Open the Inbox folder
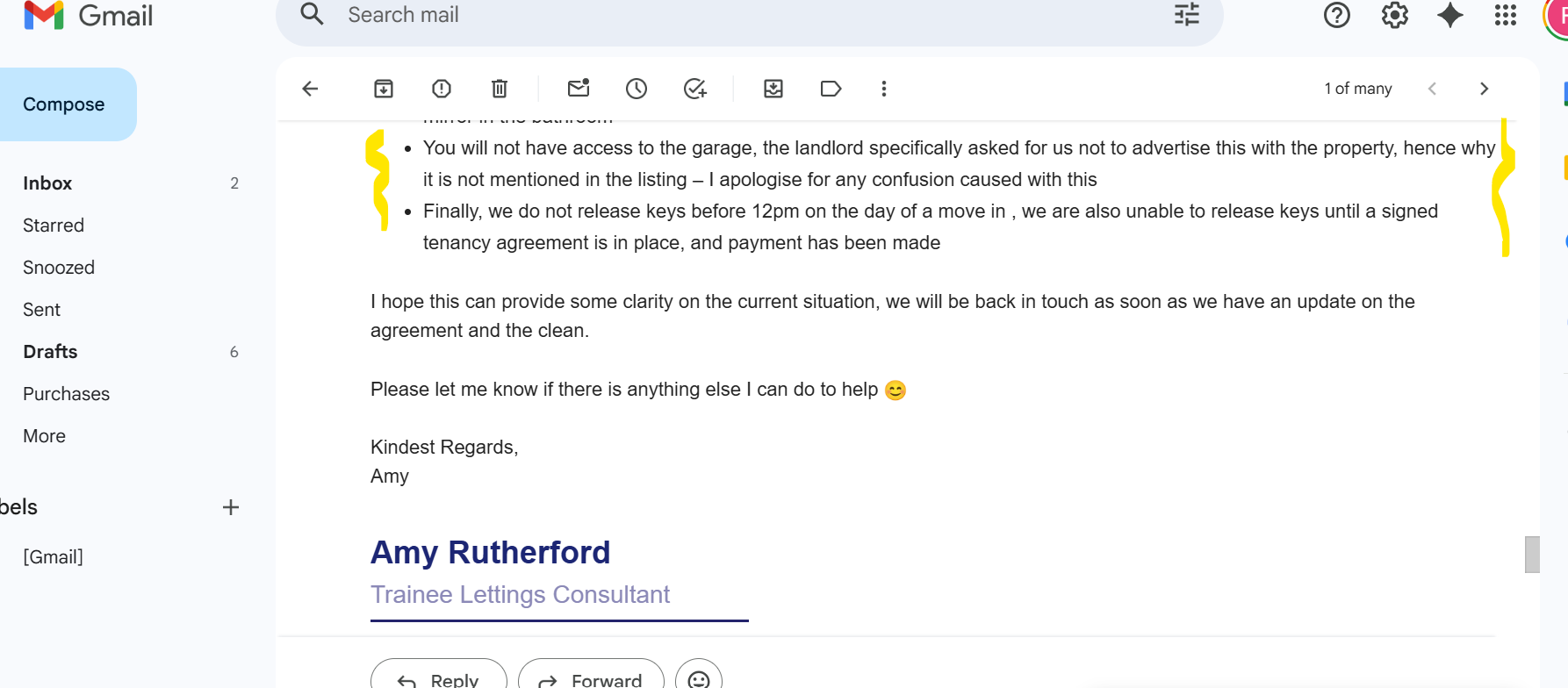 tap(47, 183)
